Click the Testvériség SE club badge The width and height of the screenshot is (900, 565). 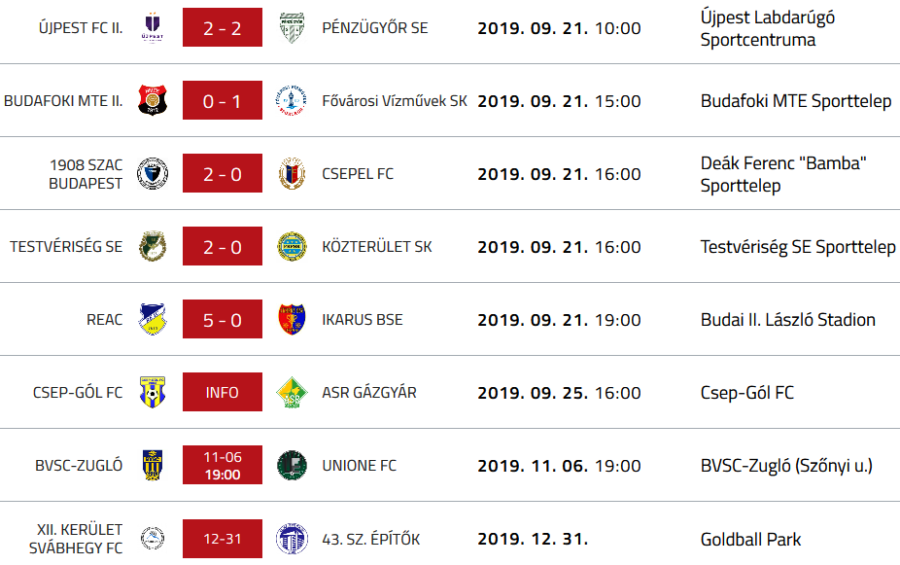point(152,247)
